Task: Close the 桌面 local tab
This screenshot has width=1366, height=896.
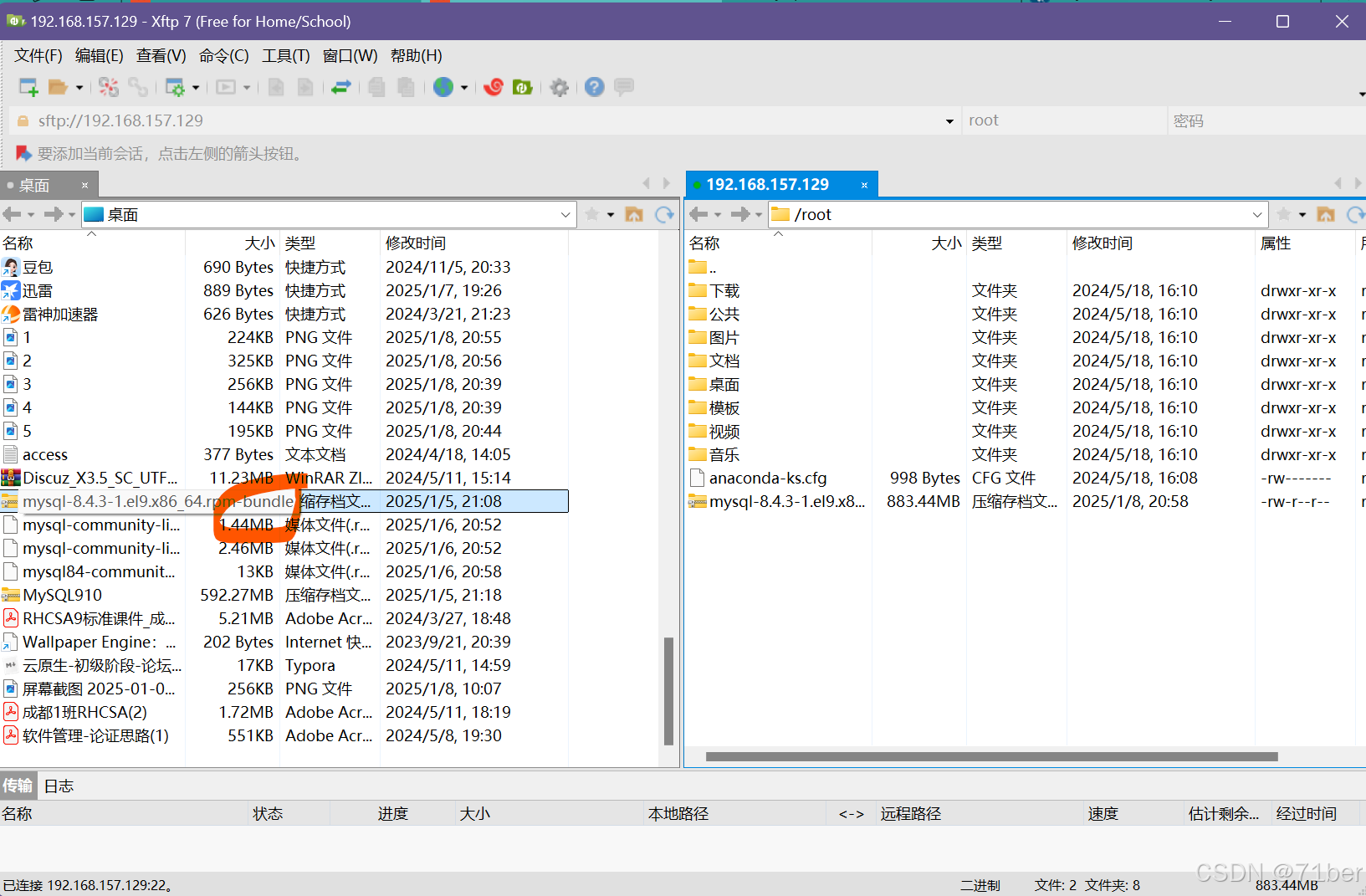Action: click(x=84, y=186)
